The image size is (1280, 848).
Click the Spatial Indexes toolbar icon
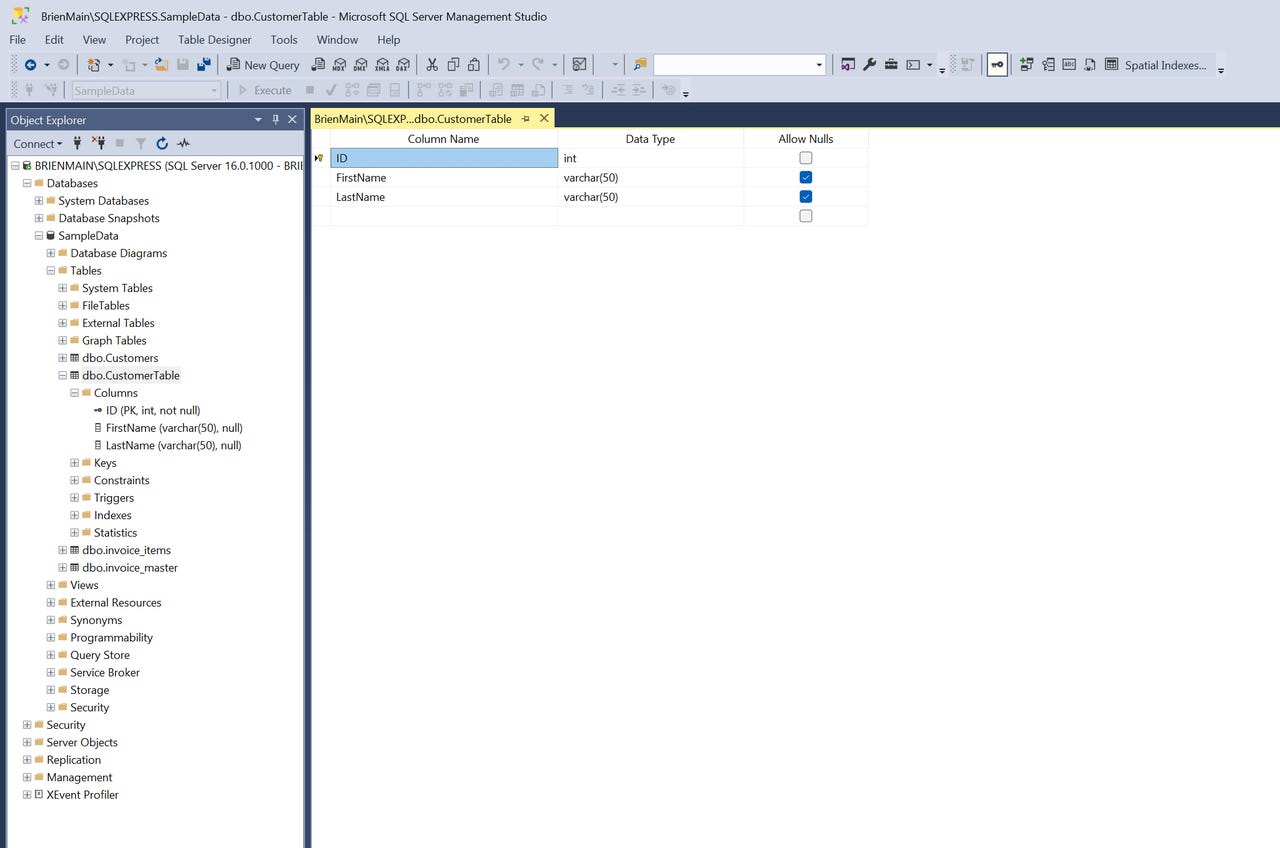1160,65
